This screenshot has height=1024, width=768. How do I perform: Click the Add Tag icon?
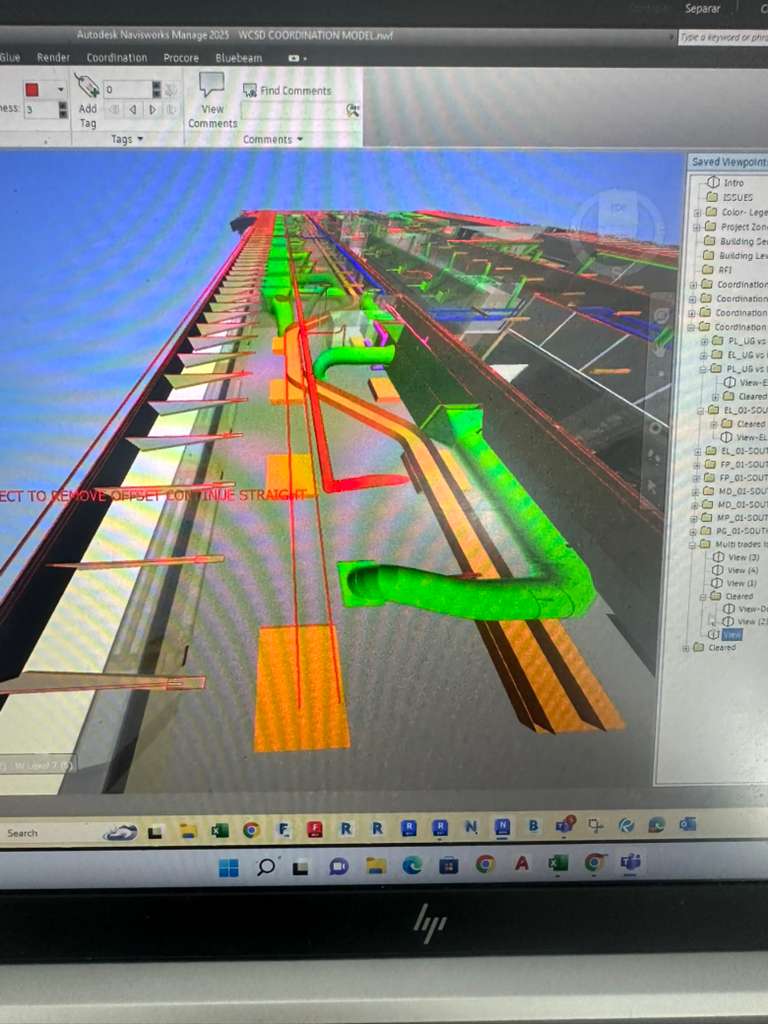[x=87, y=87]
